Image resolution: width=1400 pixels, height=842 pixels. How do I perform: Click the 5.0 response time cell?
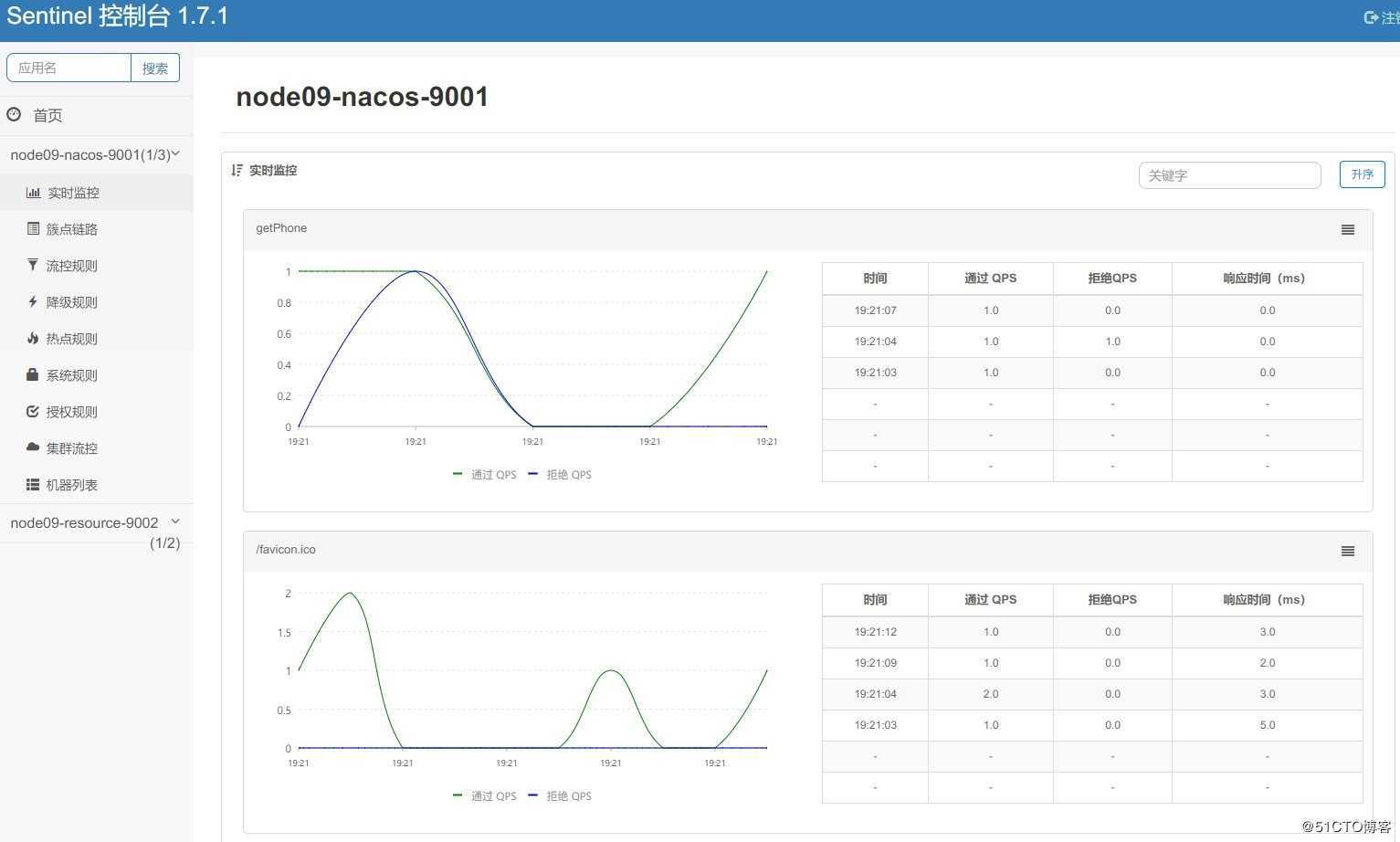pyautogui.click(x=1268, y=725)
